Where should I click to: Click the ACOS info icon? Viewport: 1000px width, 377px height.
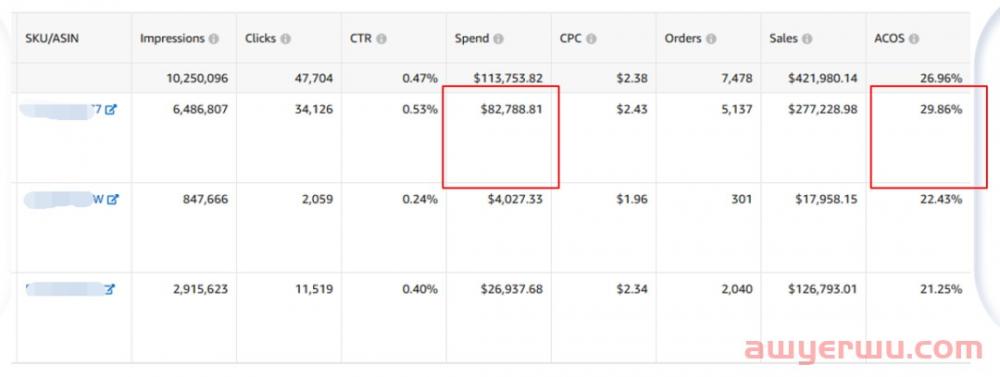pyautogui.click(x=914, y=39)
